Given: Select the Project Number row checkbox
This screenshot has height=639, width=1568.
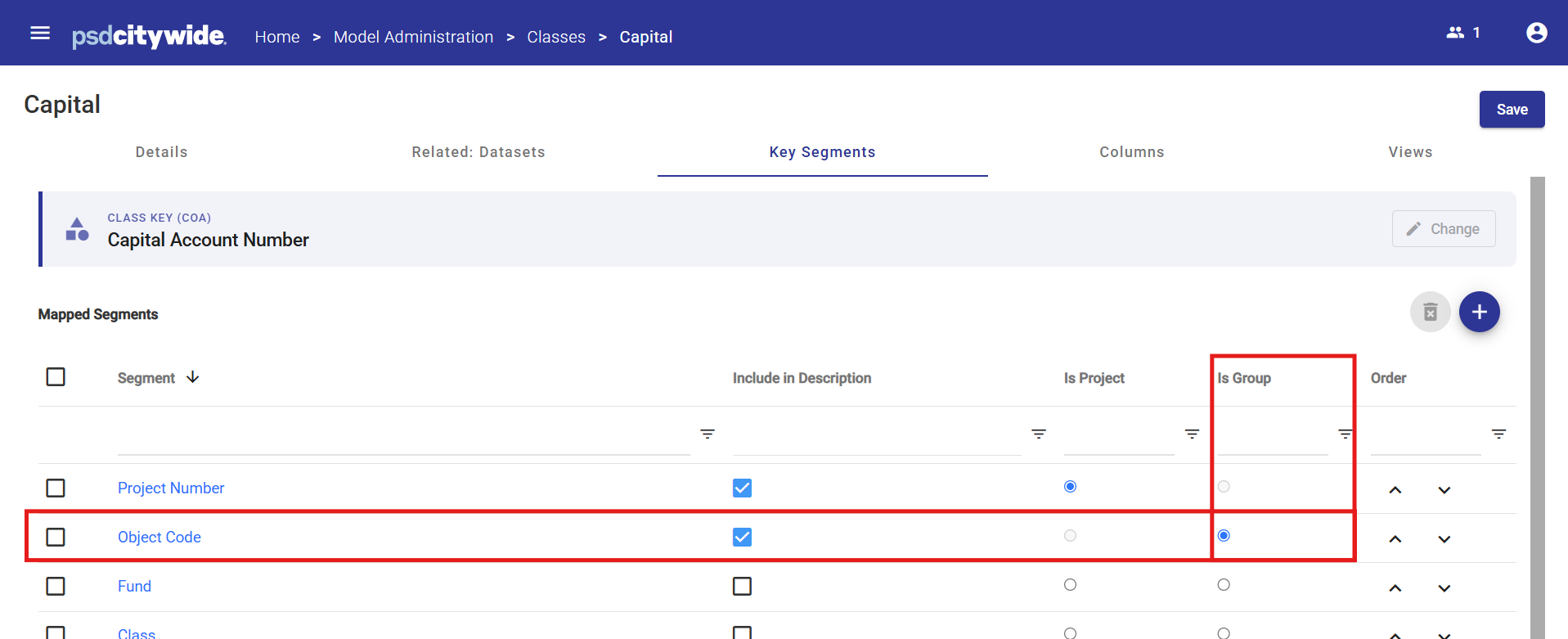Looking at the screenshot, I should pyautogui.click(x=56, y=488).
